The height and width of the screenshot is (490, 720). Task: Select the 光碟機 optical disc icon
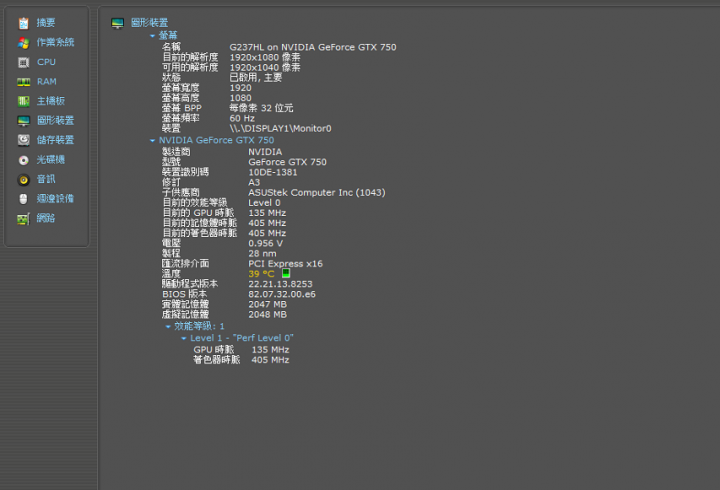point(23,160)
